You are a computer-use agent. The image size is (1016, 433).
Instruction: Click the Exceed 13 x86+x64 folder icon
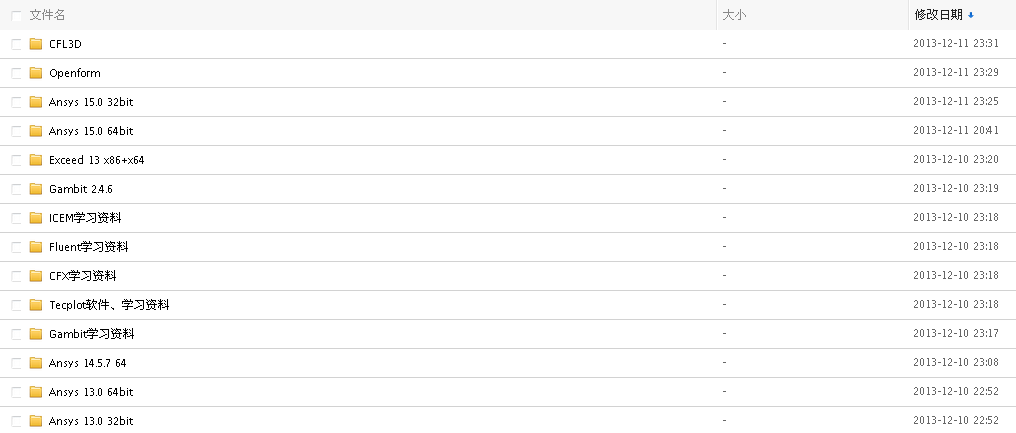pos(36,160)
